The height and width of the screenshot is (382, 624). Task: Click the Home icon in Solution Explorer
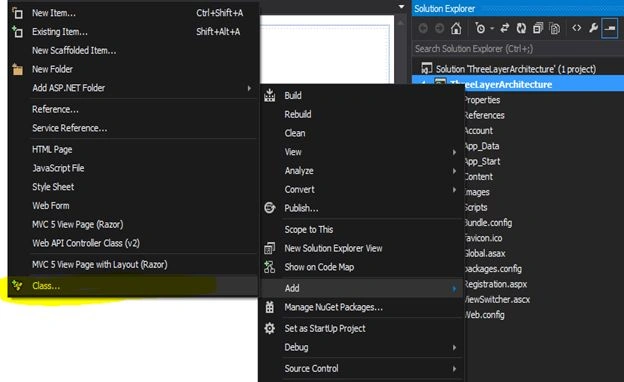[x=456, y=28]
